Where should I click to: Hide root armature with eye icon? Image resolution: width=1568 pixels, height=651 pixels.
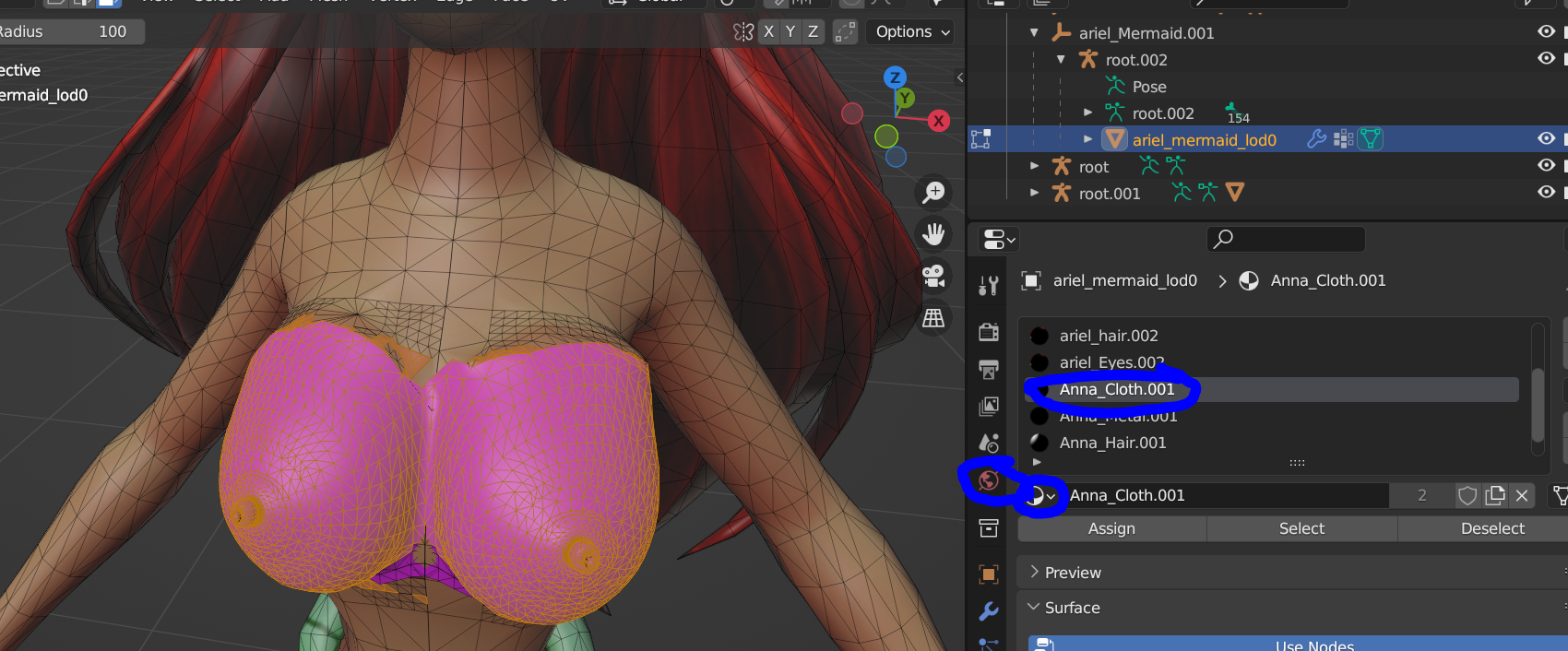tap(1546, 165)
